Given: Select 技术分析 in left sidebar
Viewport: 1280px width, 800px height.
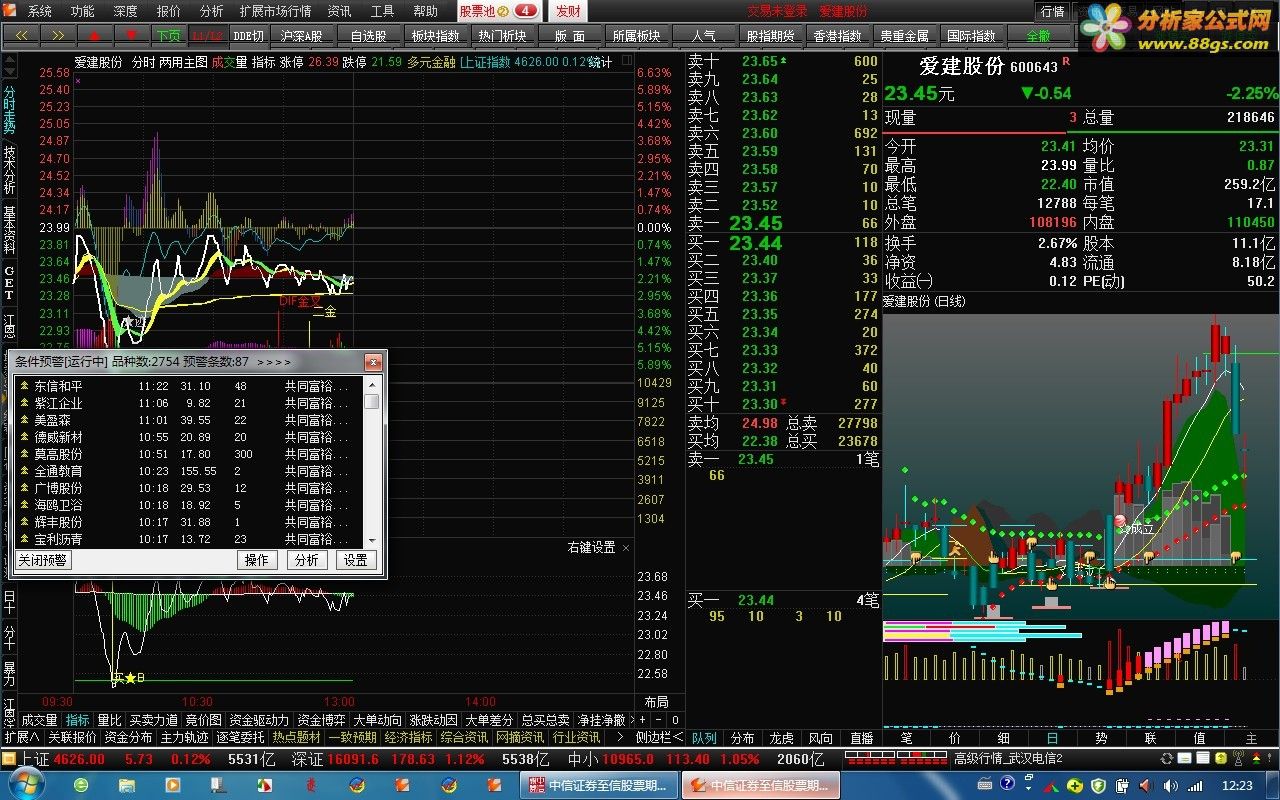Looking at the screenshot, I should tap(9, 170).
